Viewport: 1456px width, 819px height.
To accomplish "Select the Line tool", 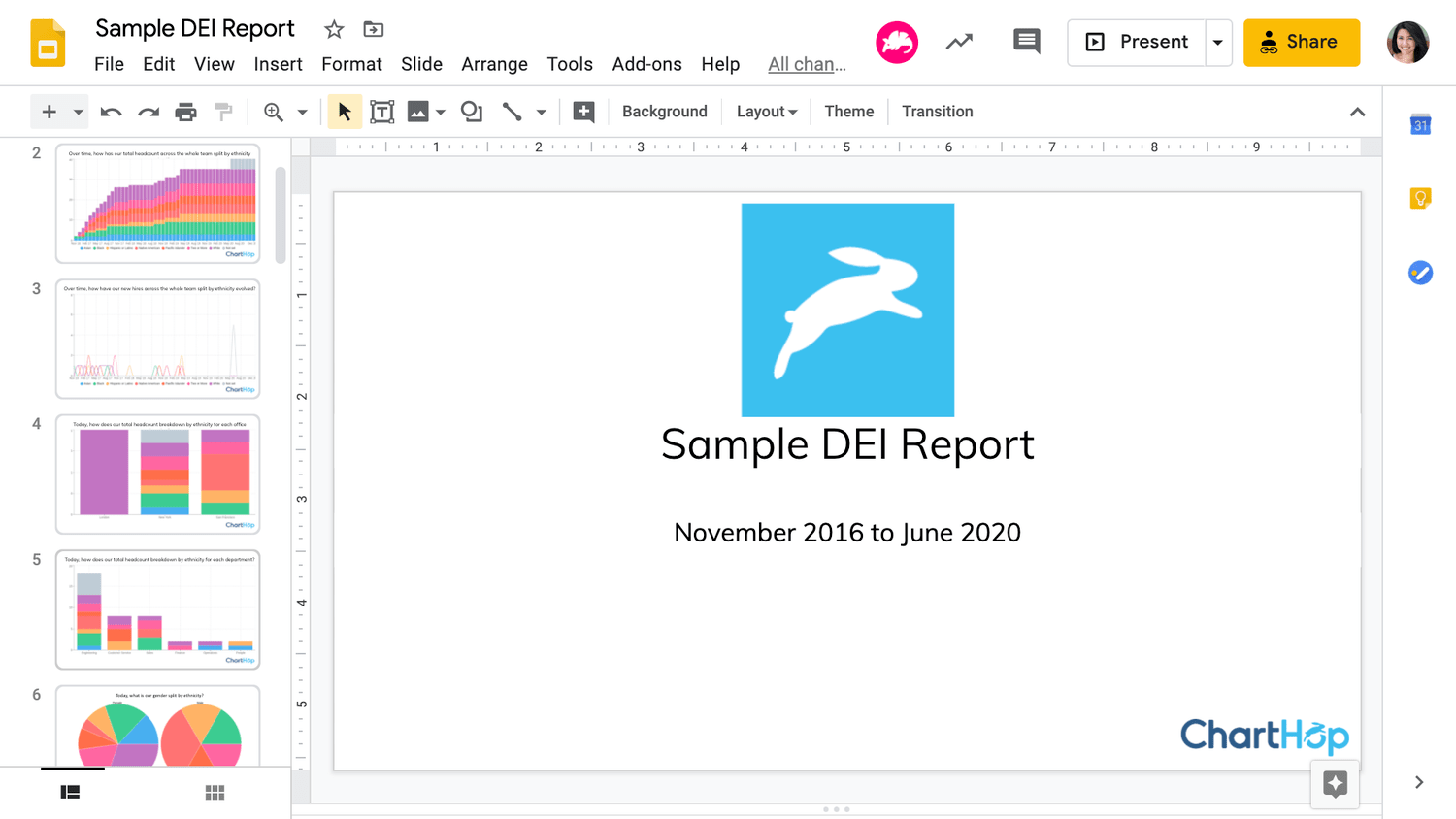I will point(512,111).
